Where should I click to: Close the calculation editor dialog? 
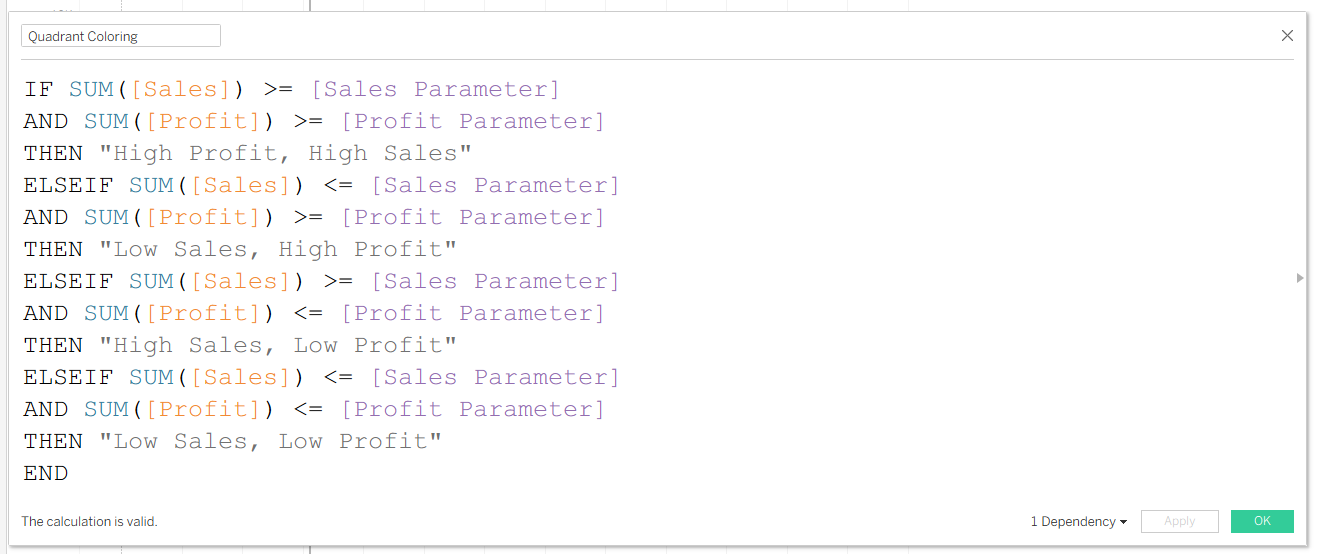[x=1287, y=36]
